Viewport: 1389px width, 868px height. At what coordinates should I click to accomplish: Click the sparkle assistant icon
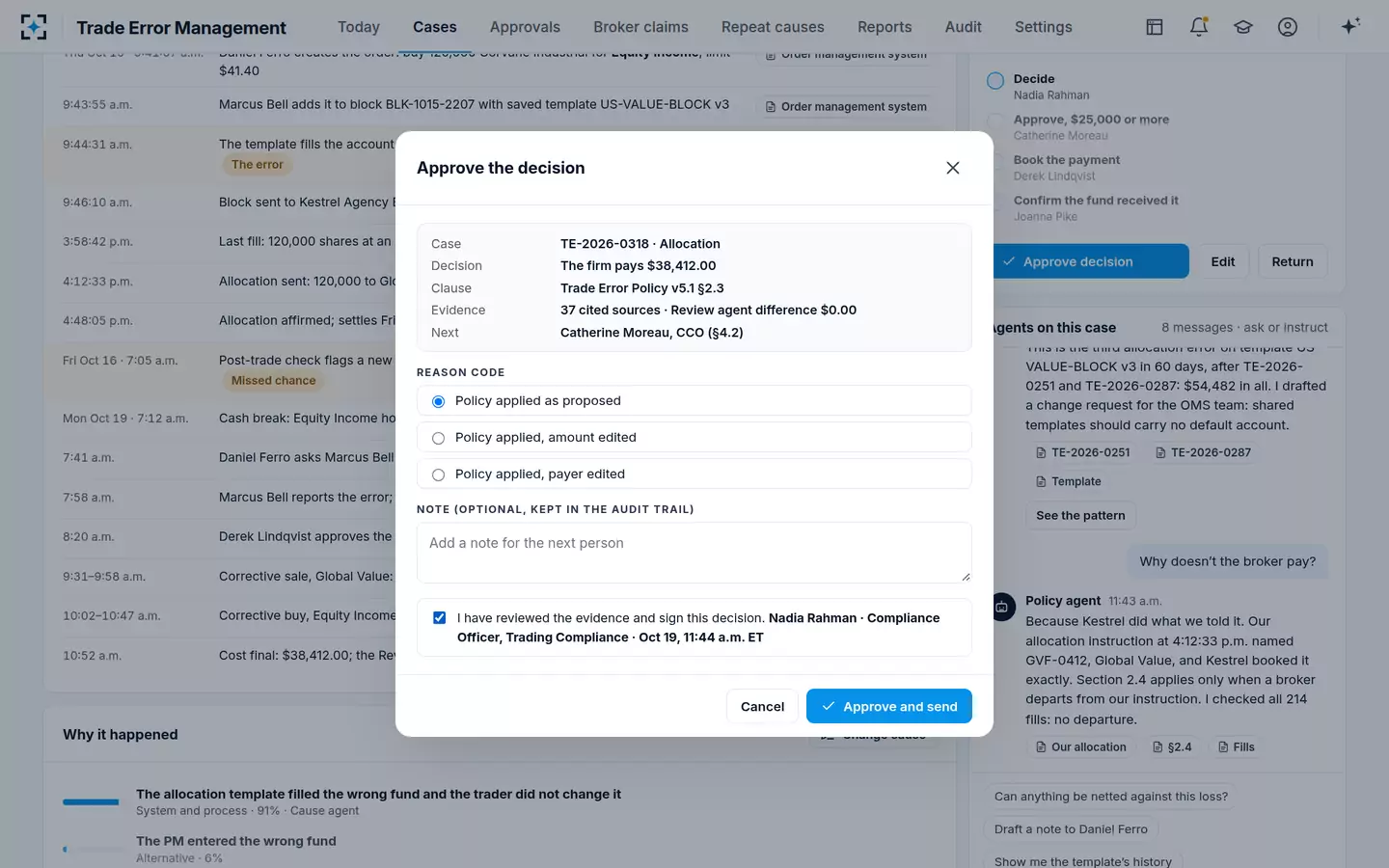[x=1350, y=26]
